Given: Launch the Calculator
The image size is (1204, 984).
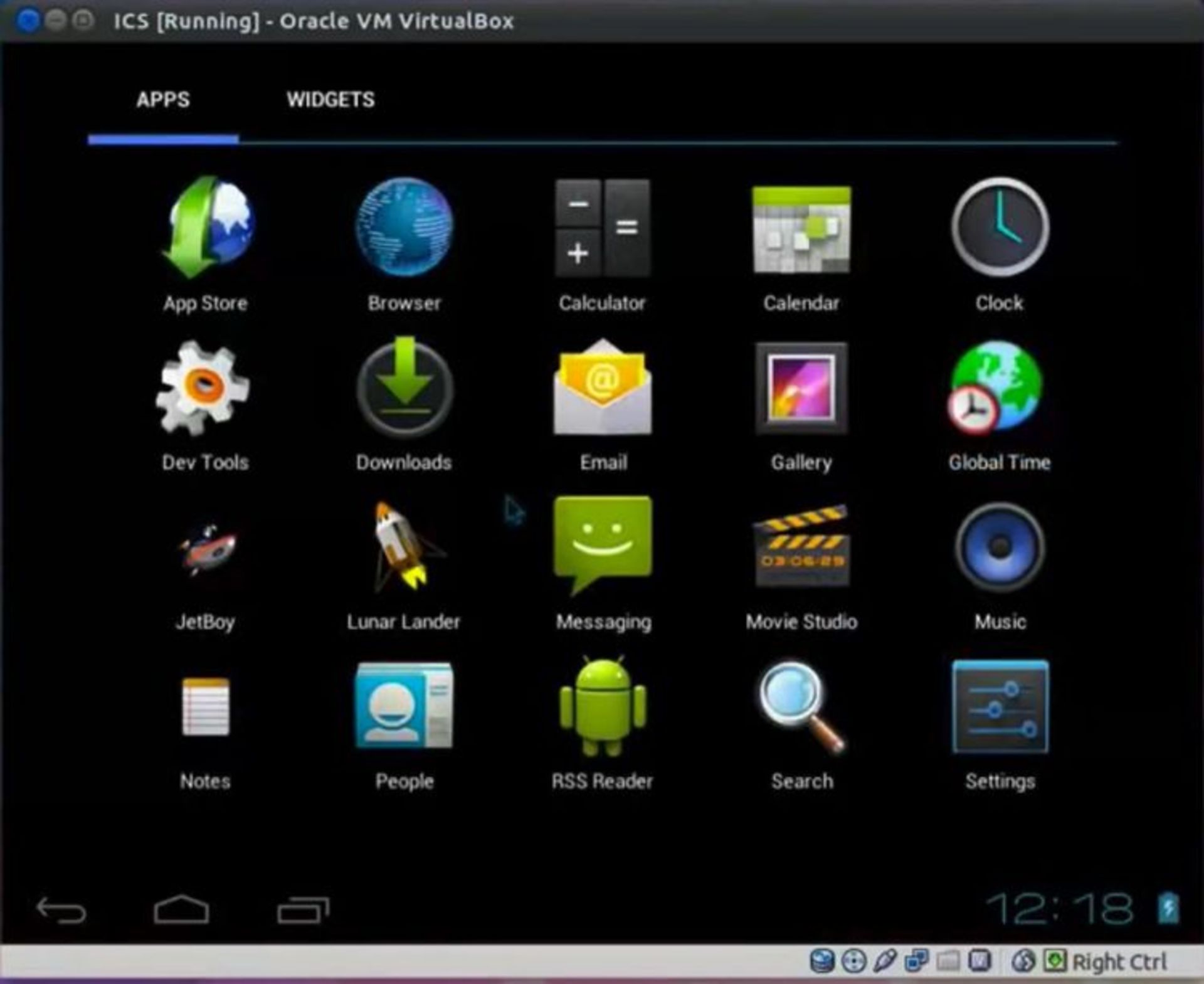Looking at the screenshot, I should (x=602, y=229).
